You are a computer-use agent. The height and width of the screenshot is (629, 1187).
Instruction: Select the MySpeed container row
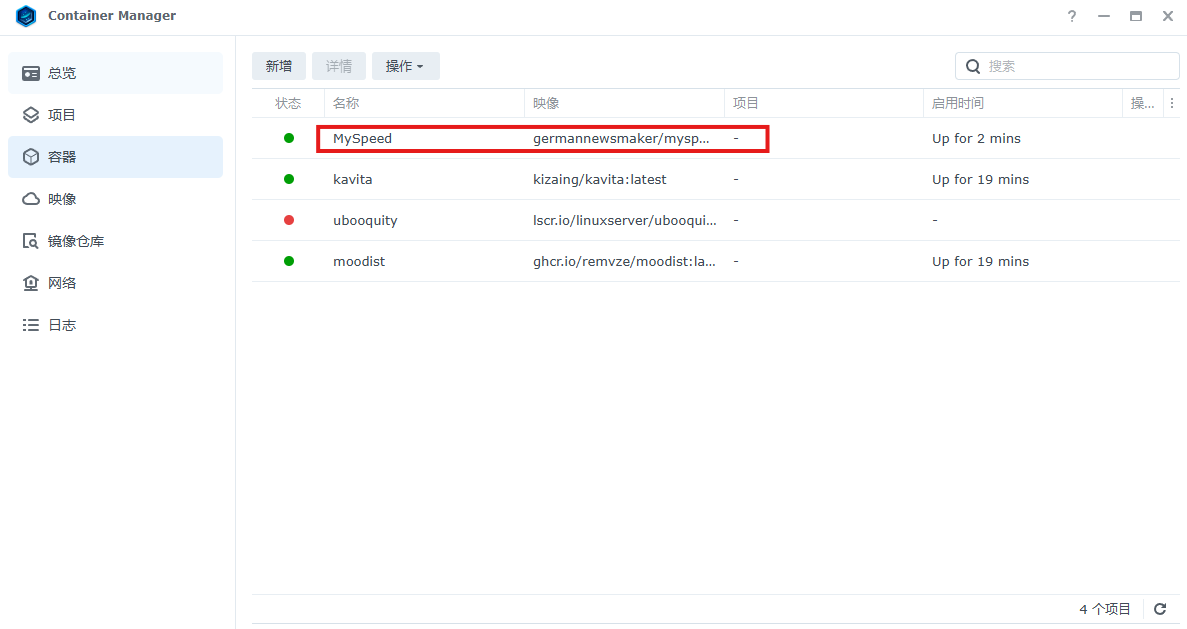tap(362, 139)
